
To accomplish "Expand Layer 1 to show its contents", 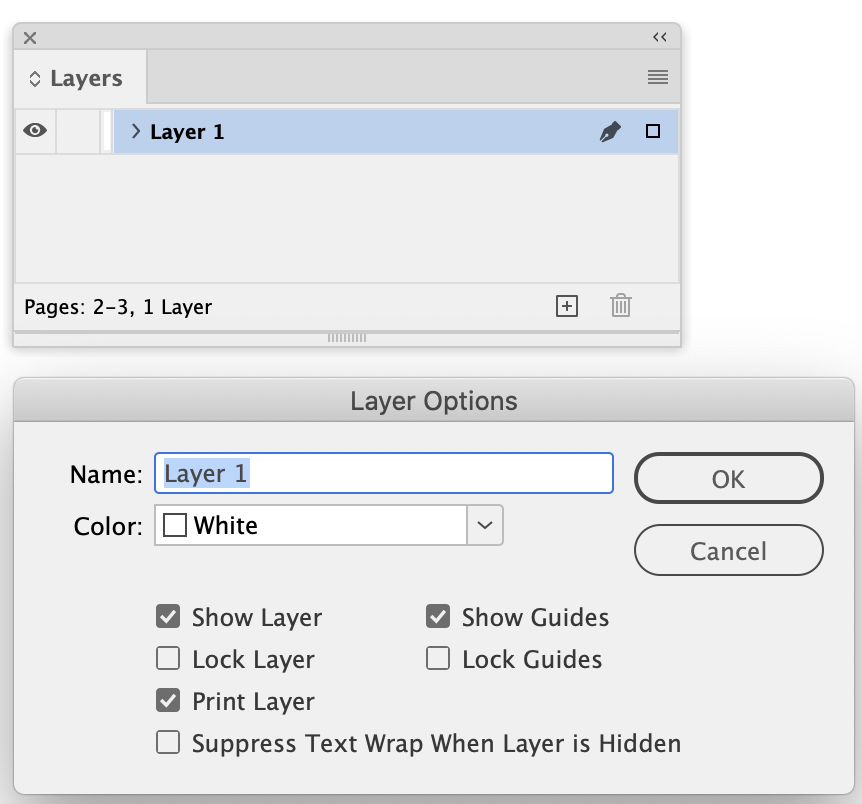I will pos(135,130).
